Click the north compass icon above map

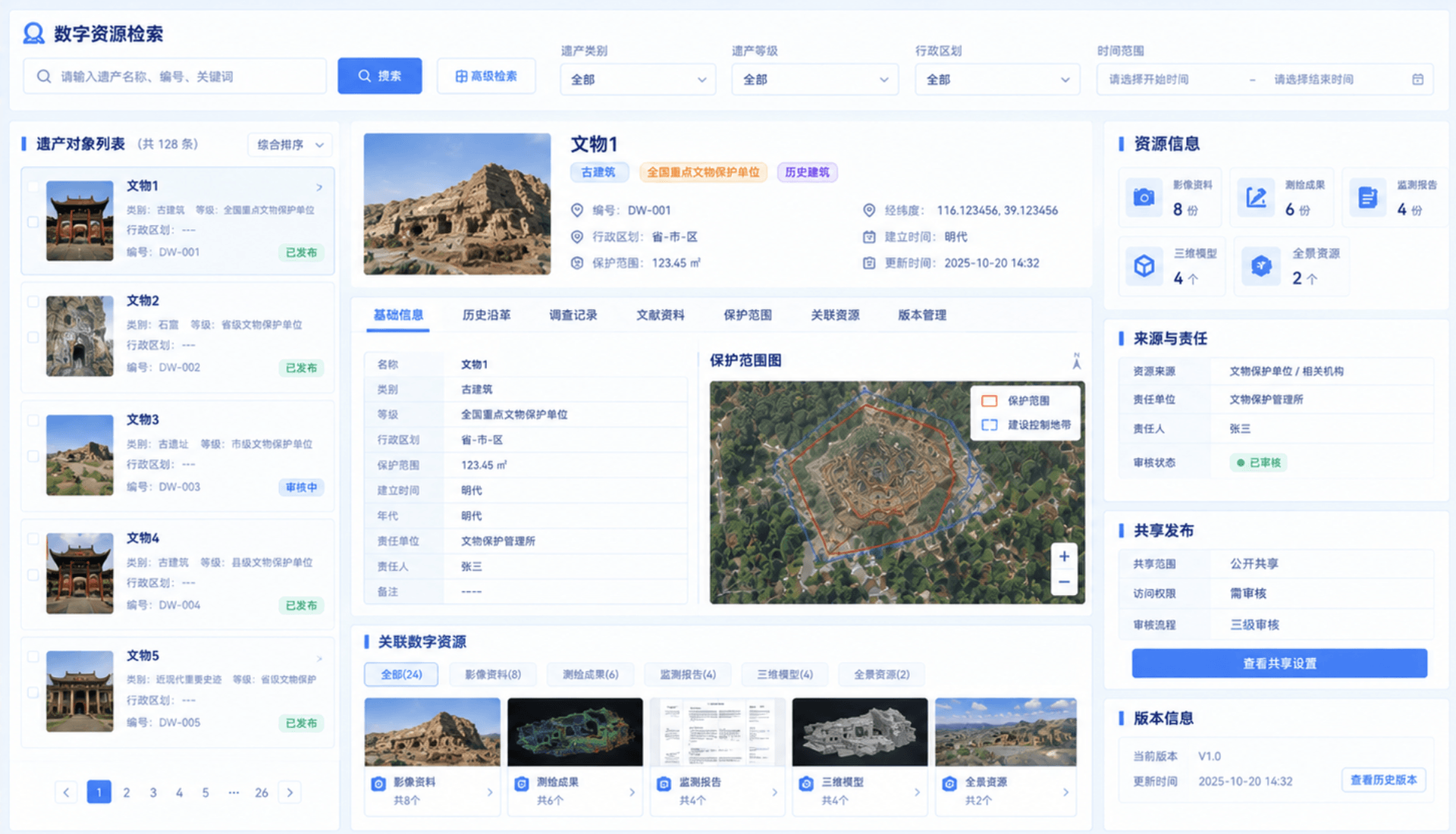tap(1076, 361)
